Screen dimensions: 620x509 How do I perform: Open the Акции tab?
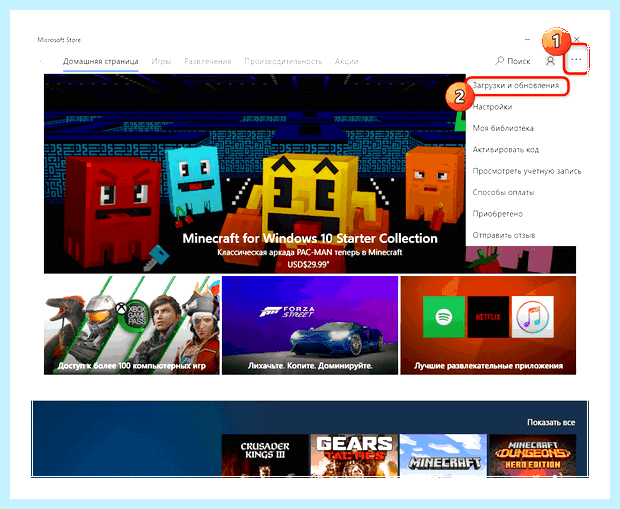(x=346, y=61)
